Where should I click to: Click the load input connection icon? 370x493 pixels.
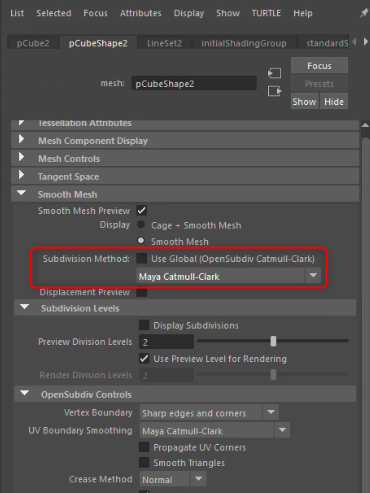click(274, 73)
